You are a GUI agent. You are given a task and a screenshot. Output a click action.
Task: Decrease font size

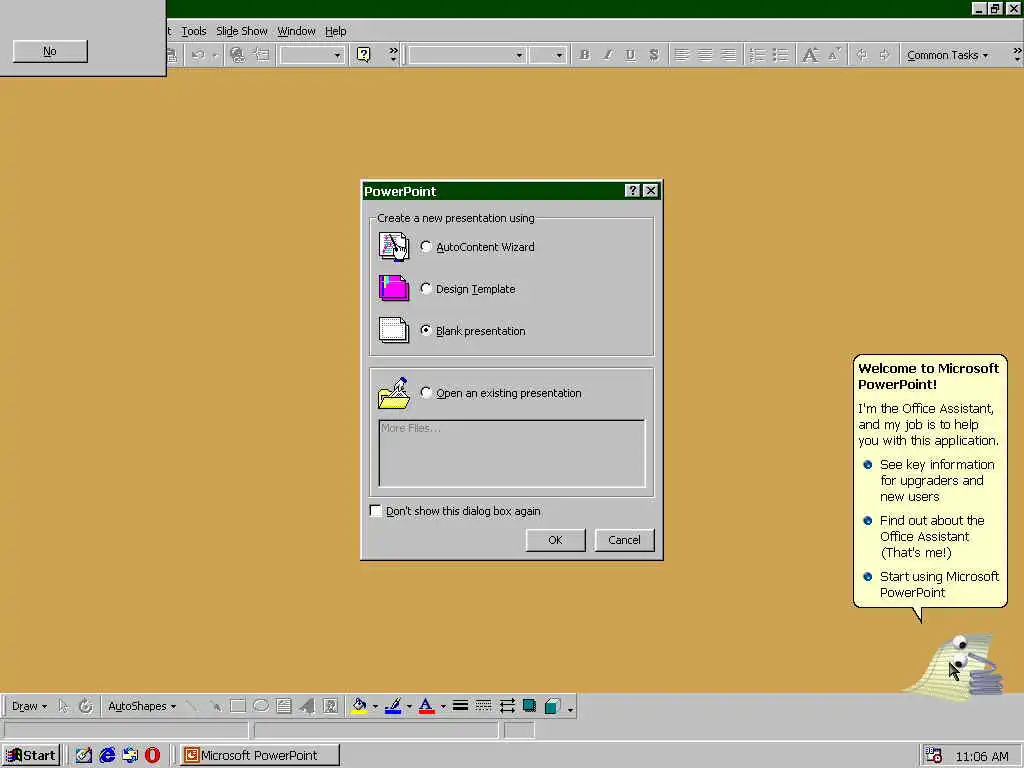(834, 56)
